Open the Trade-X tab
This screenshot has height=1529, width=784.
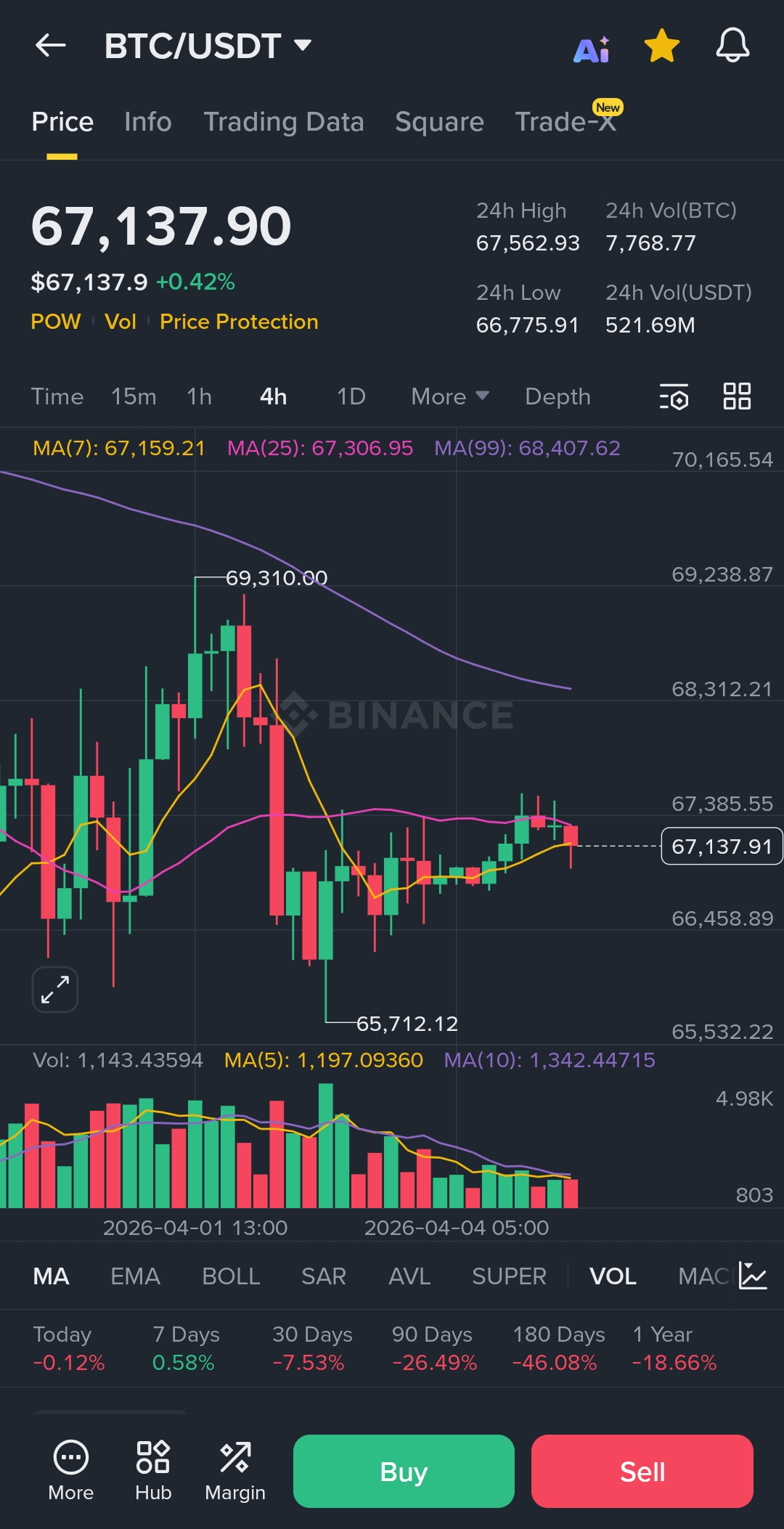(x=565, y=122)
